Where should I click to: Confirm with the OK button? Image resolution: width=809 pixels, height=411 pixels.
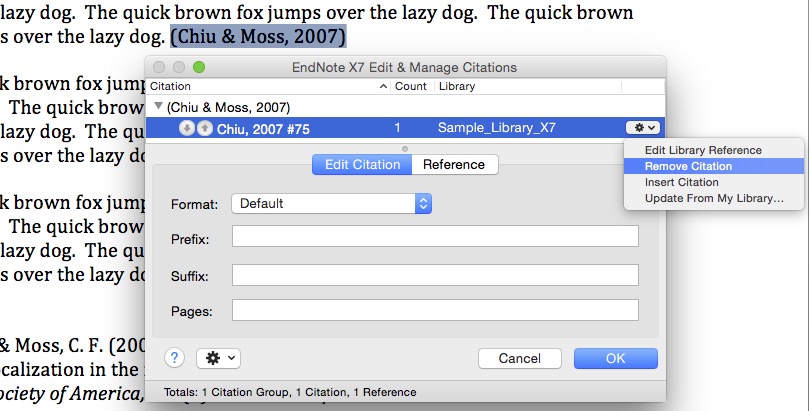616,358
